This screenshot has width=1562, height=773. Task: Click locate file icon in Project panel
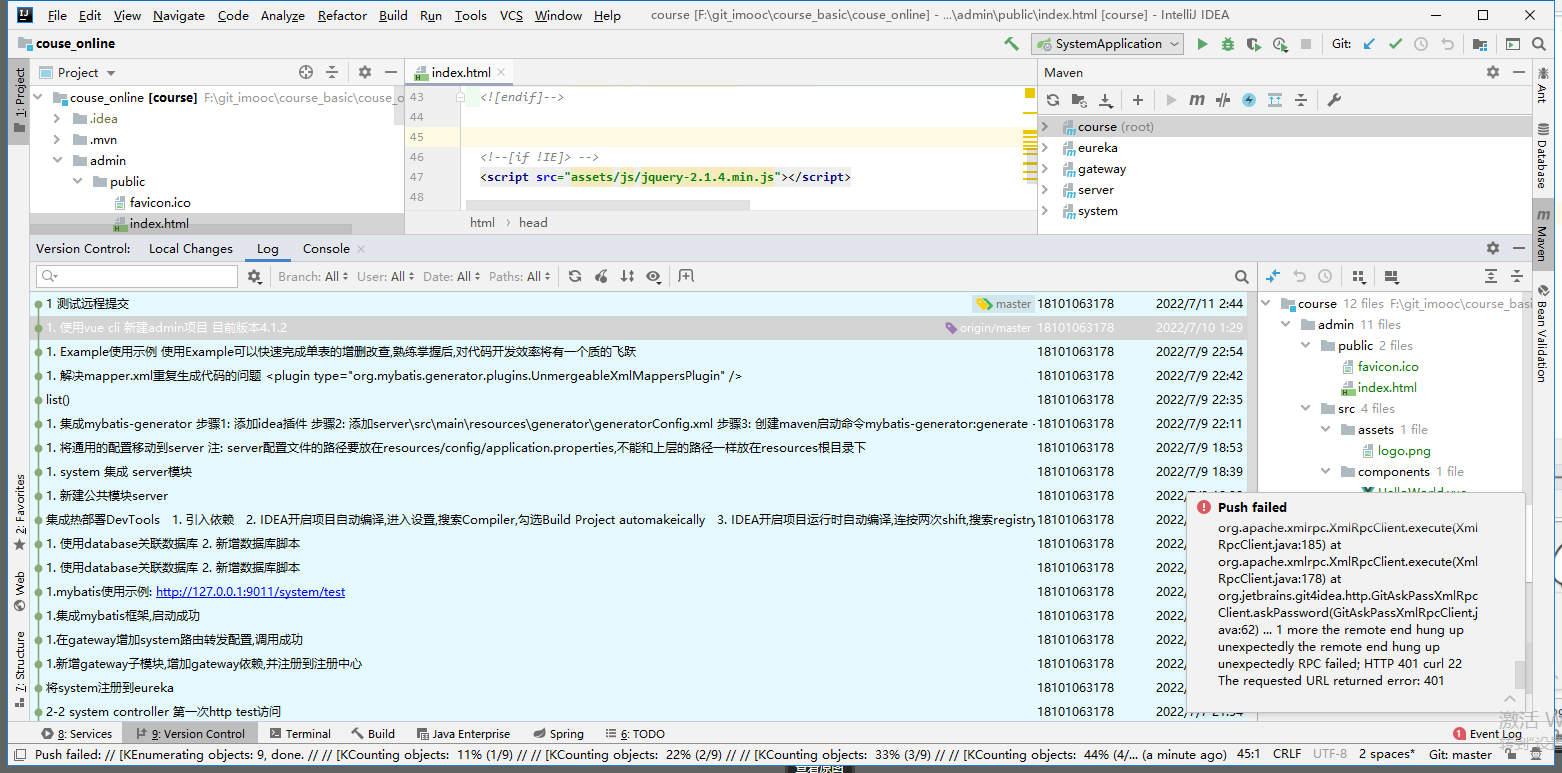coord(306,72)
